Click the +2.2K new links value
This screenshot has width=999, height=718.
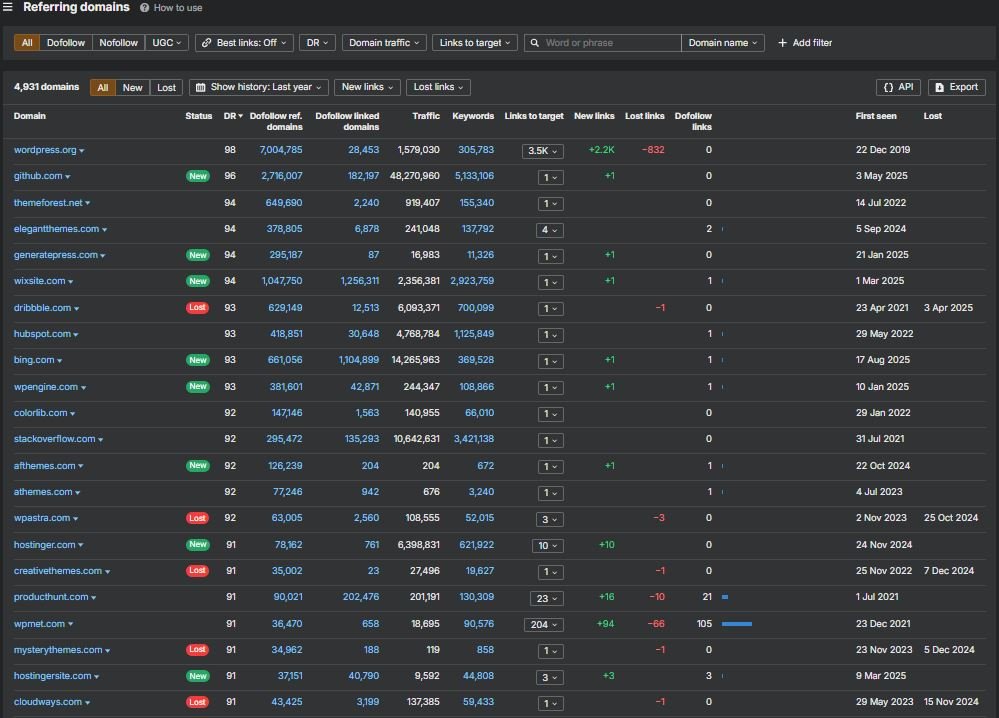click(601, 150)
